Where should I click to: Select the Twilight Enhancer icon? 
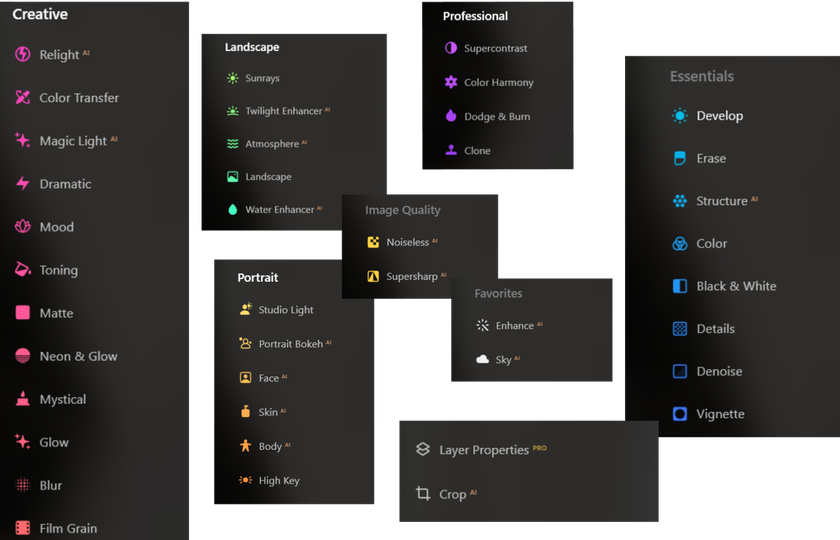point(232,111)
